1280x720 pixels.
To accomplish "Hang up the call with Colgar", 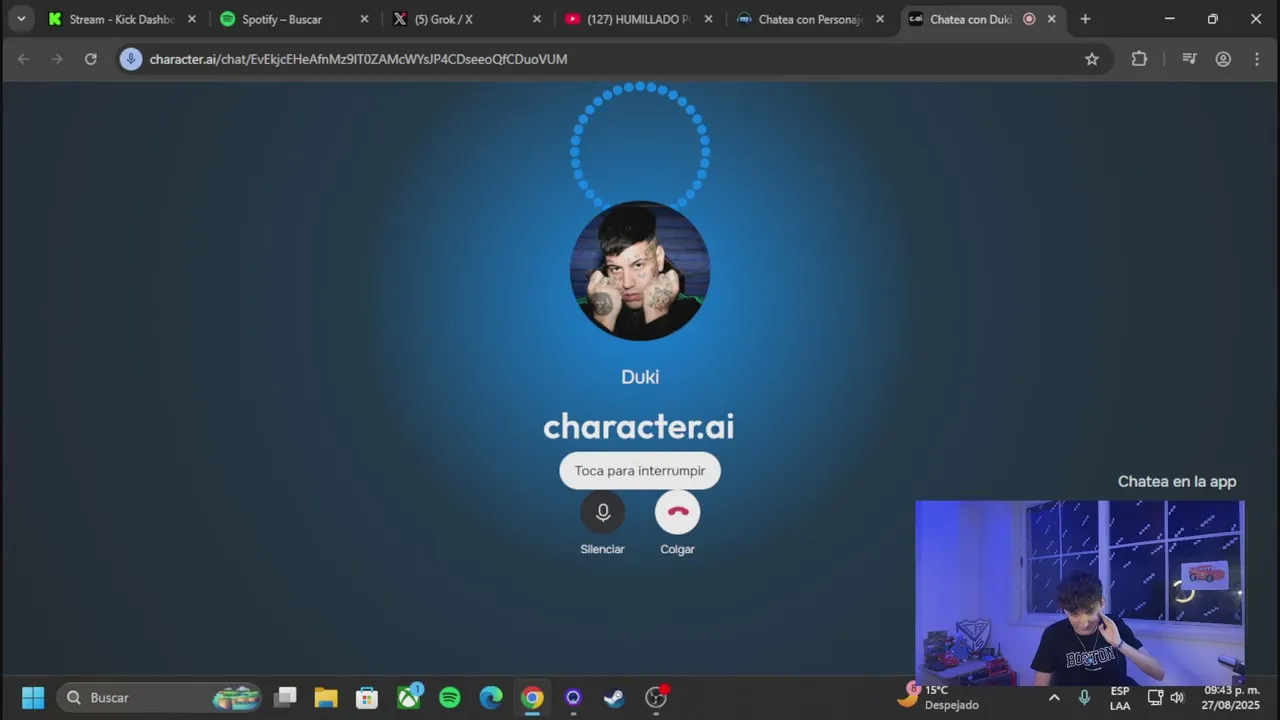I will point(677,512).
